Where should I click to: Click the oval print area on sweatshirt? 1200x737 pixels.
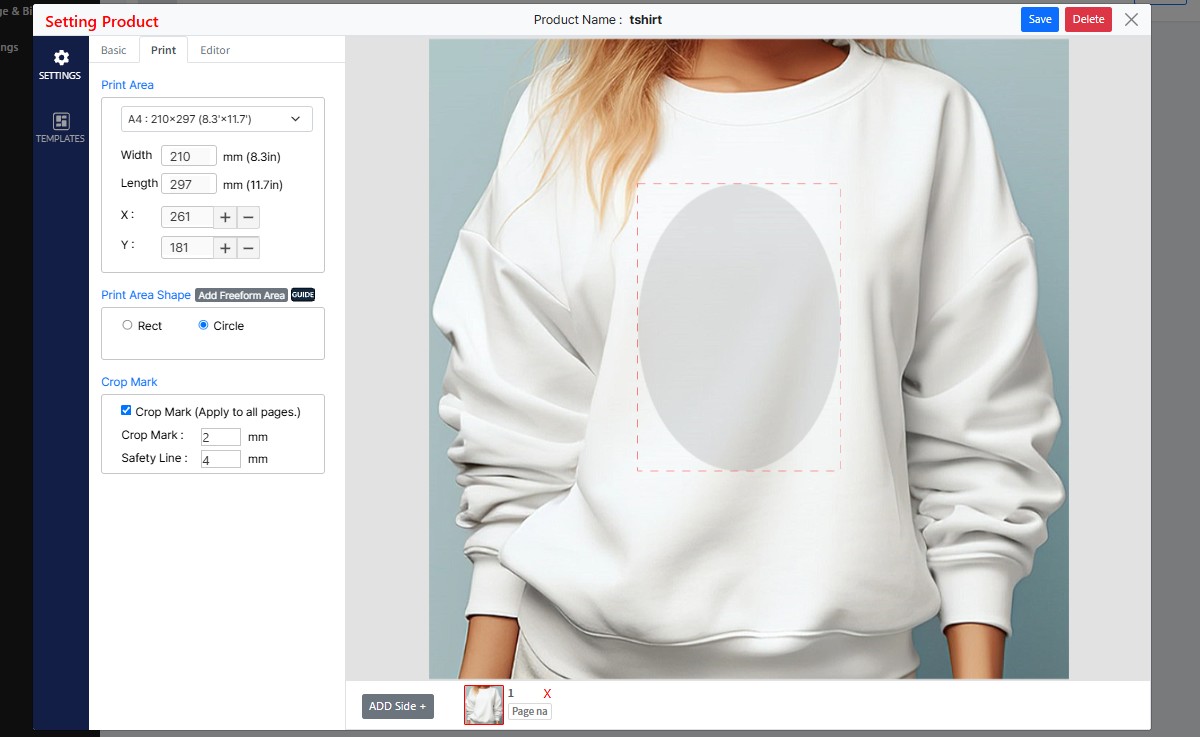[x=739, y=327]
